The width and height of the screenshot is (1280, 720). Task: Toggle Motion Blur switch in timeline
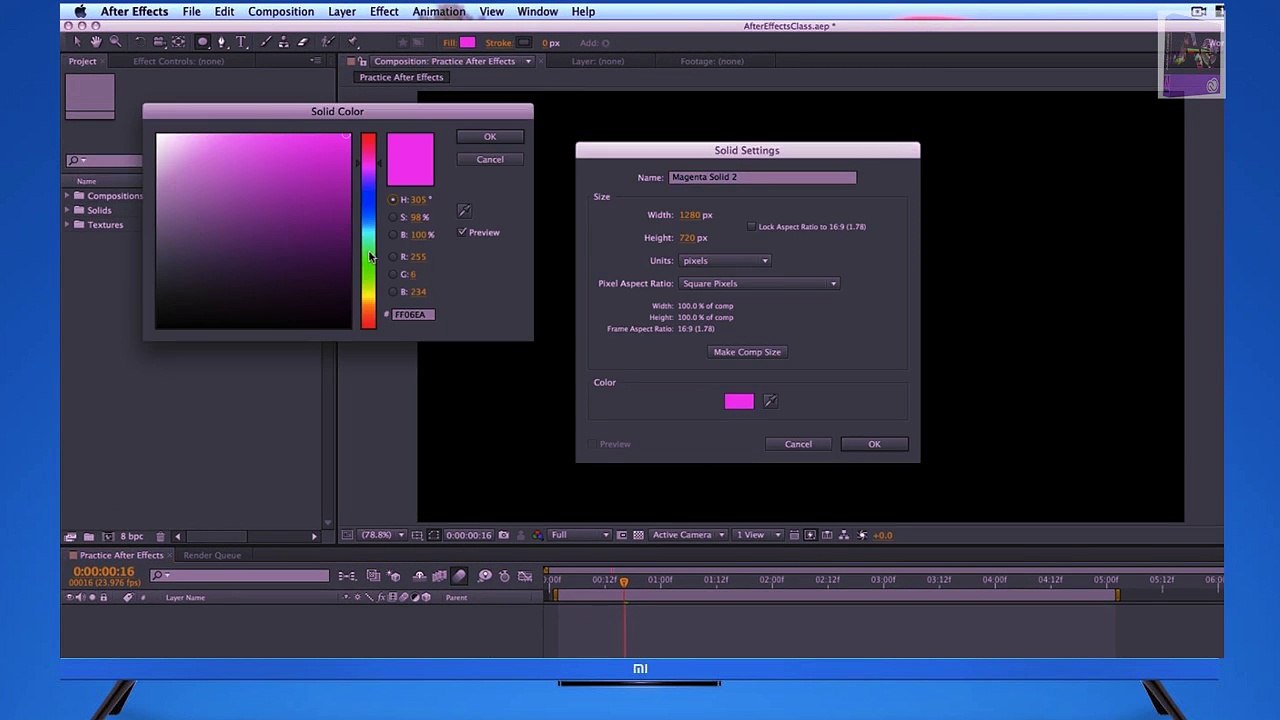(459, 576)
